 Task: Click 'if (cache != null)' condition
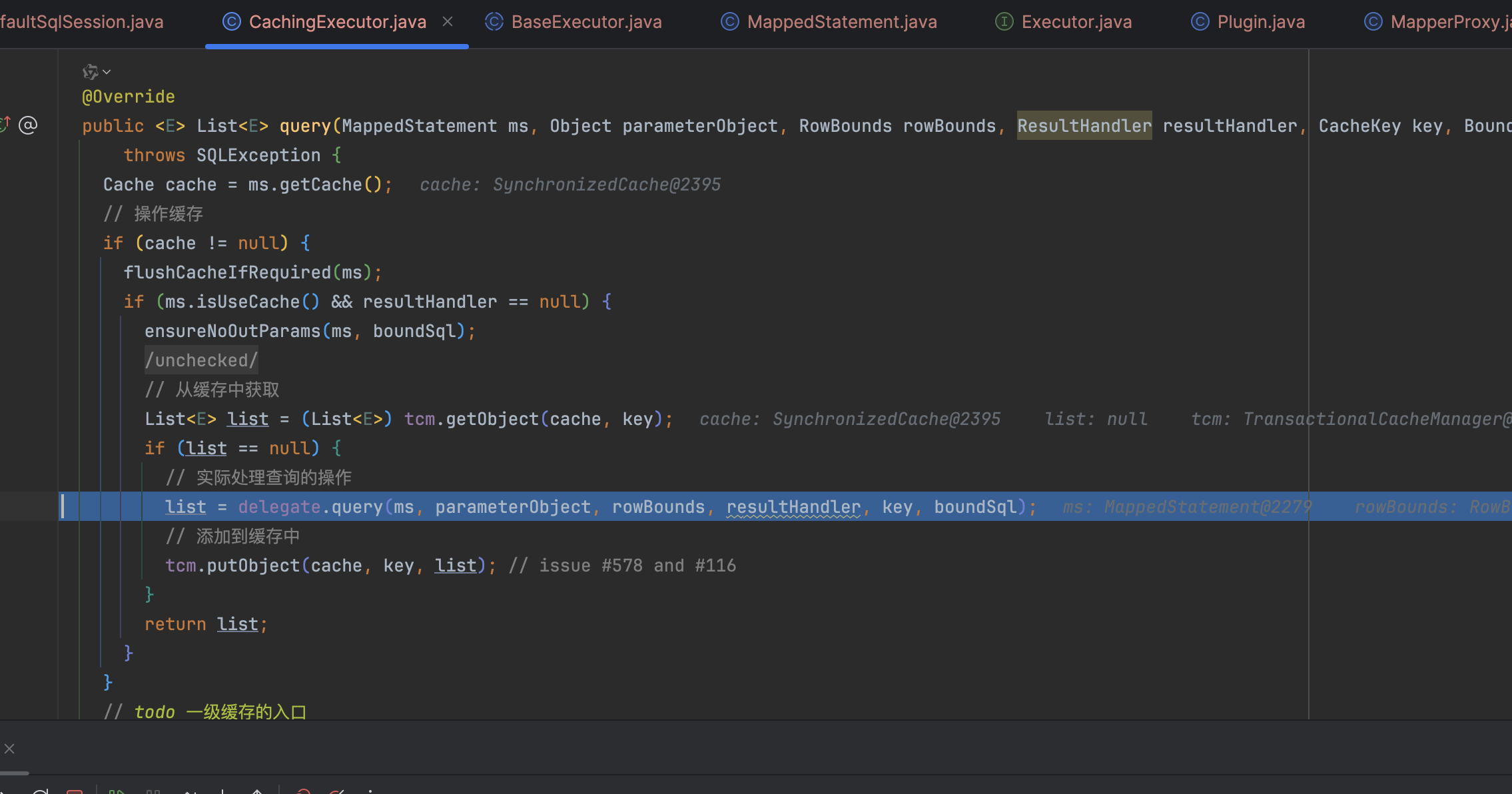tap(196, 243)
